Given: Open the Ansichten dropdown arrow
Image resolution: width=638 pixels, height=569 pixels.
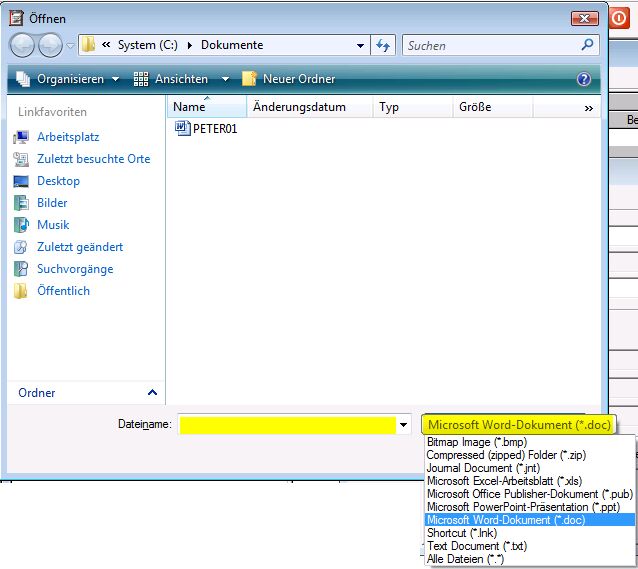Looking at the screenshot, I should [x=225, y=79].
